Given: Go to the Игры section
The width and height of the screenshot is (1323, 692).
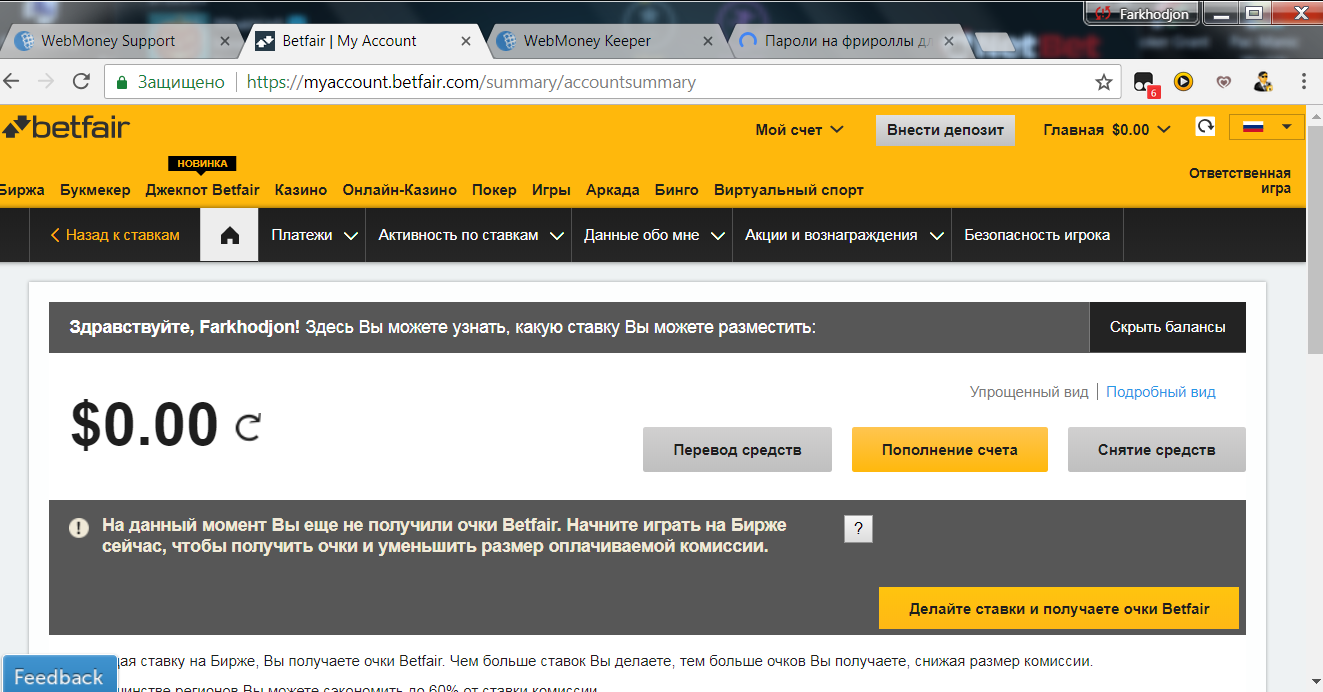Looking at the screenshot, I should point(551,190).
